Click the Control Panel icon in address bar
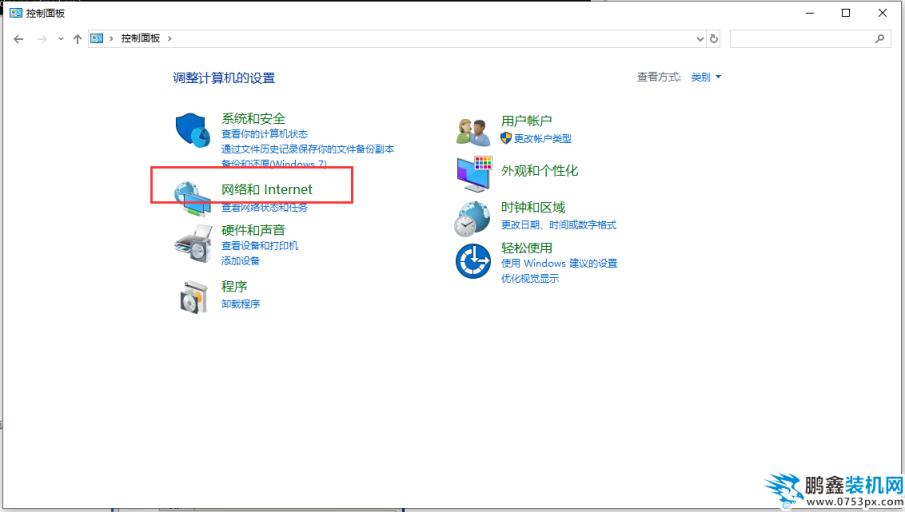The width and height of the screenshot is (905, 512). tap(96, 39)
